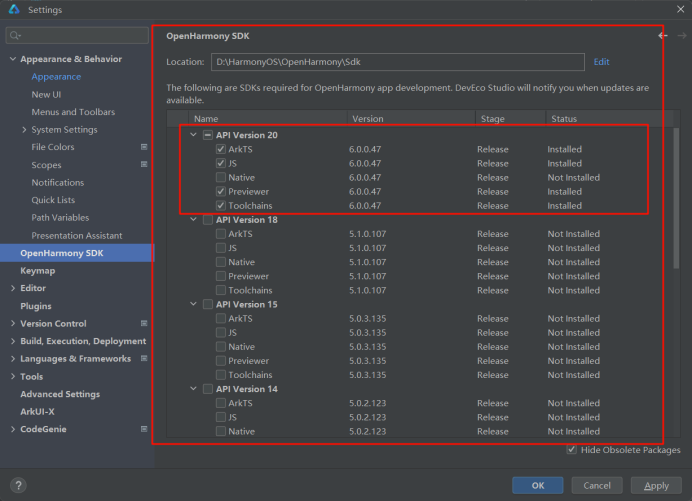Click the OK button

pyautogui.click(x=538, y=486)
